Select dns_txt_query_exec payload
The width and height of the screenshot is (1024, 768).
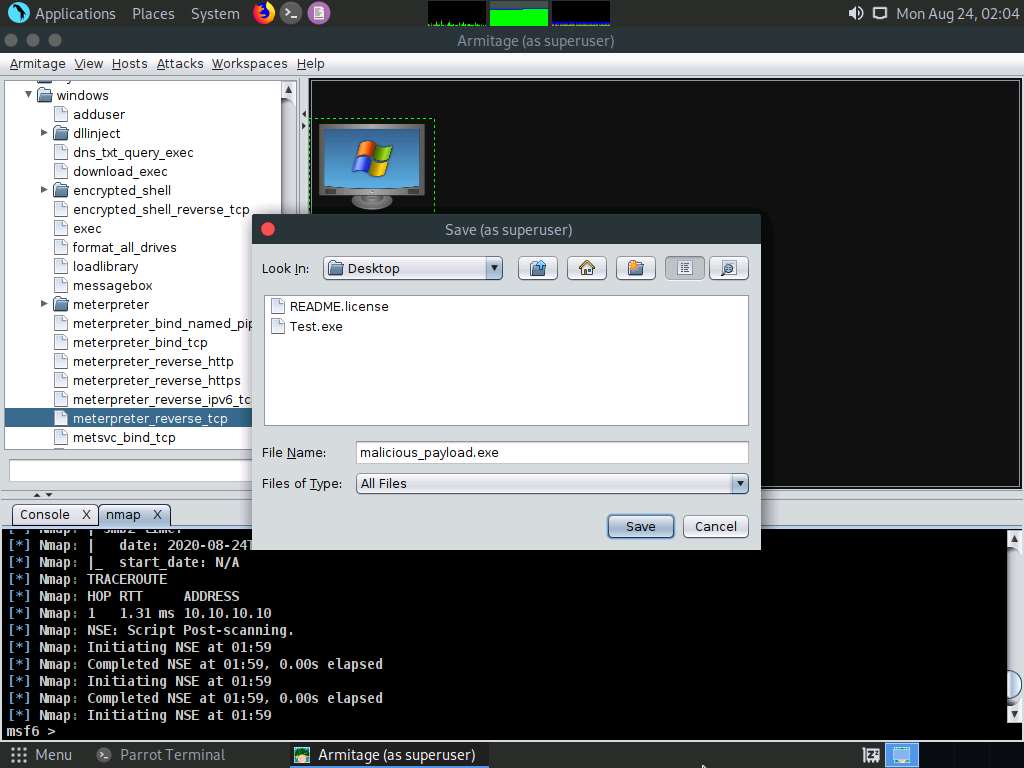click(x=133, y=152)
